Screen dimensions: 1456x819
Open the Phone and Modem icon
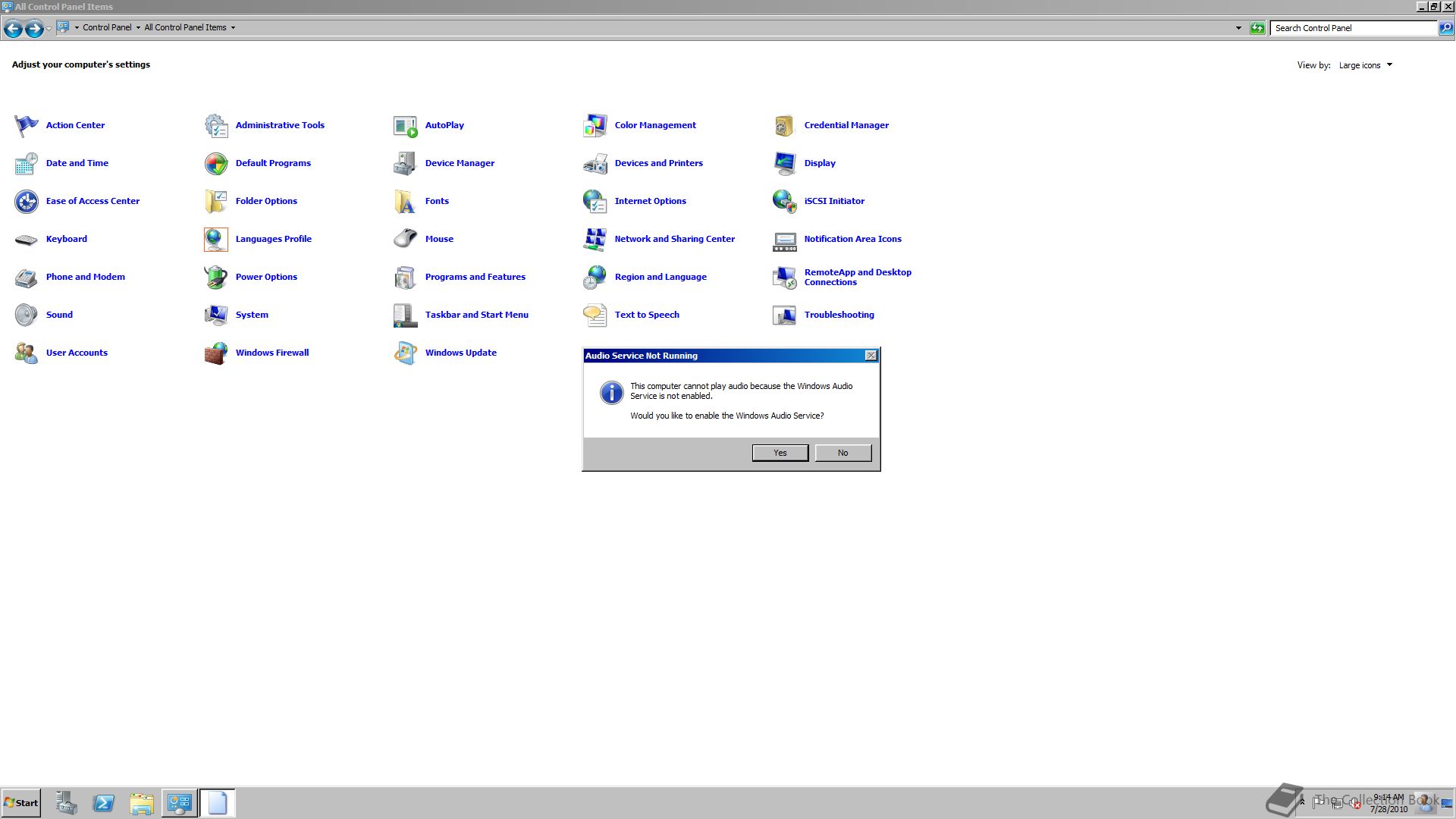27,277
